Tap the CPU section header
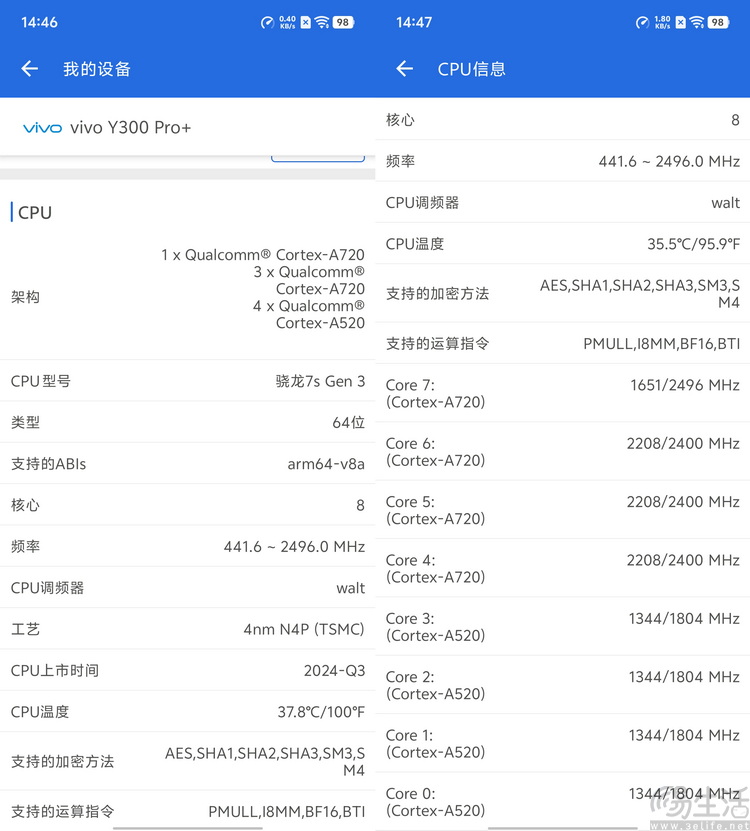Image resolution: width=750 pixels, height=831 pixels. [x=35, y=213]
